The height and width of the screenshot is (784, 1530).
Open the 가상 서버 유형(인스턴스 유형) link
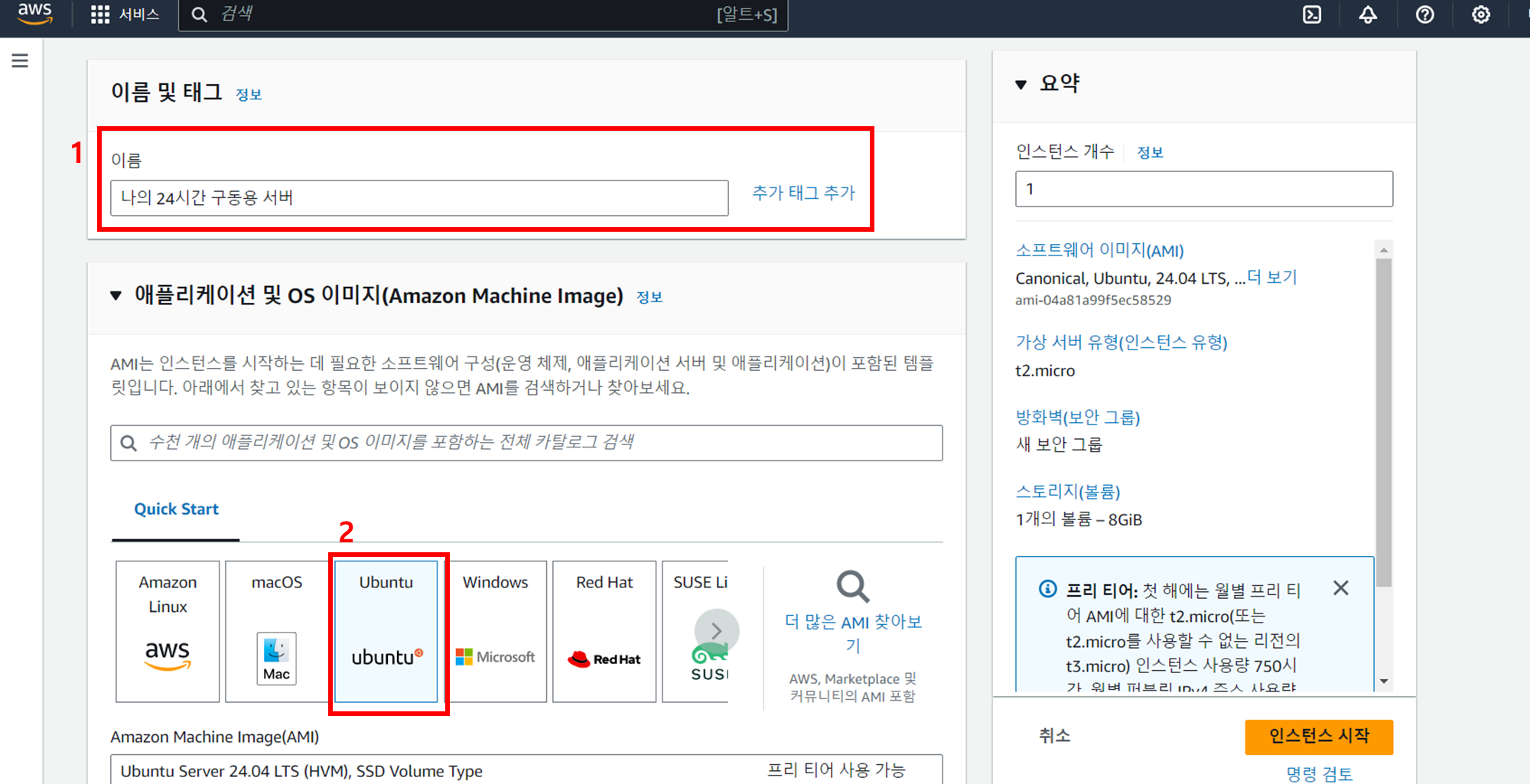click(1121, 342)
